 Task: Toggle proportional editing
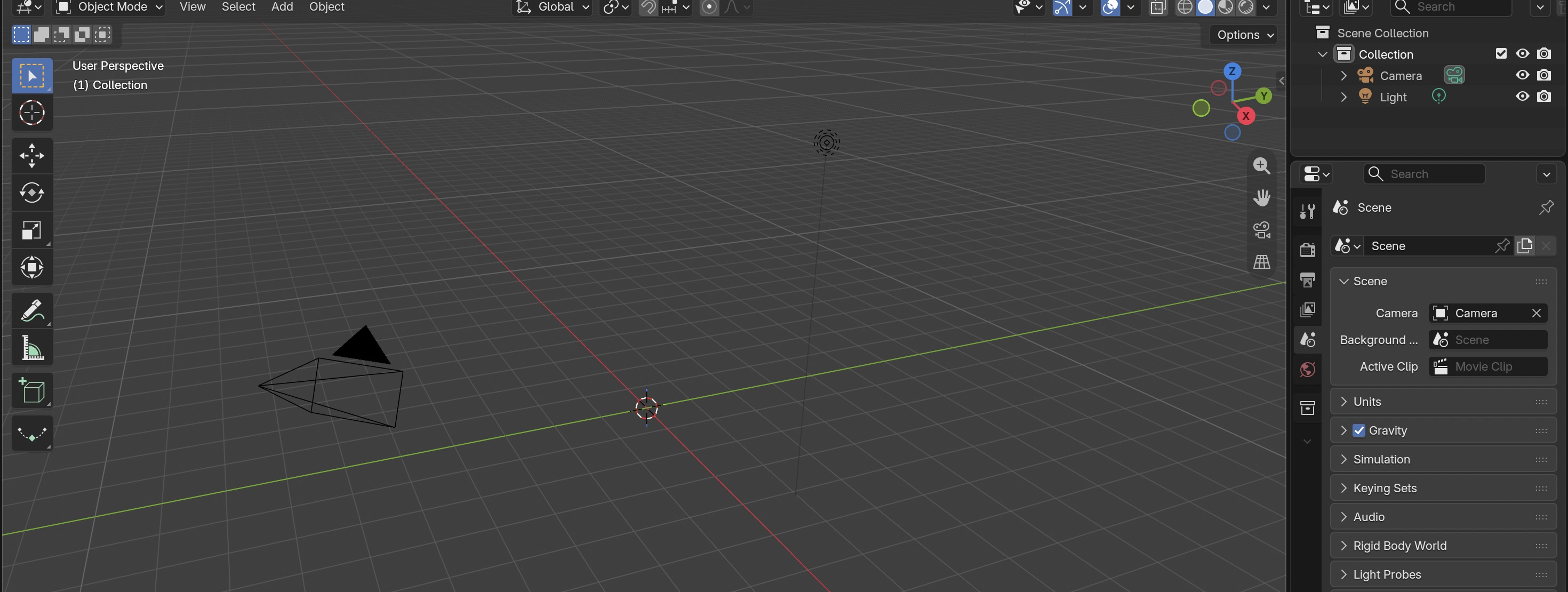pyautogui.click(x=708, y=7)
